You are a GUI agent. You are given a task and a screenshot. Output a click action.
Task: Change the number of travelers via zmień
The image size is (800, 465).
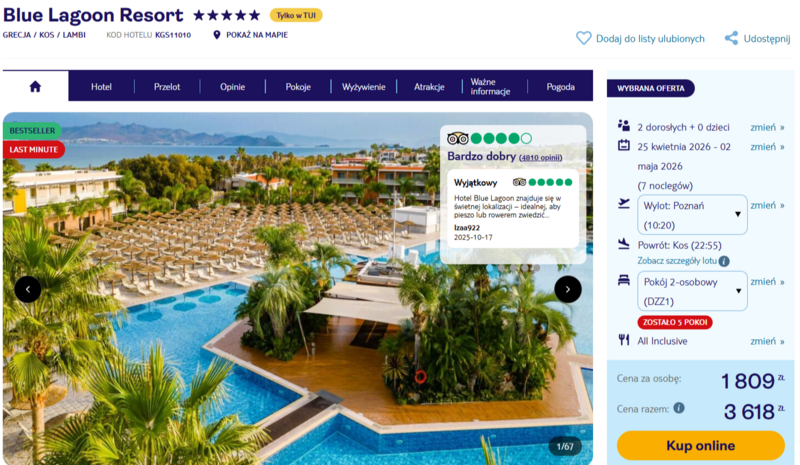click(767, 127)
